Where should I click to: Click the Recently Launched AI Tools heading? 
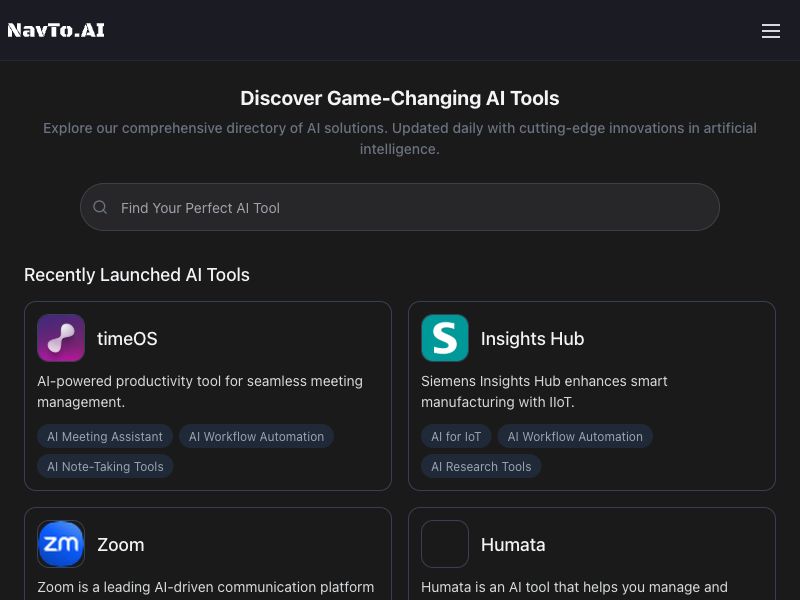(137, 275)
